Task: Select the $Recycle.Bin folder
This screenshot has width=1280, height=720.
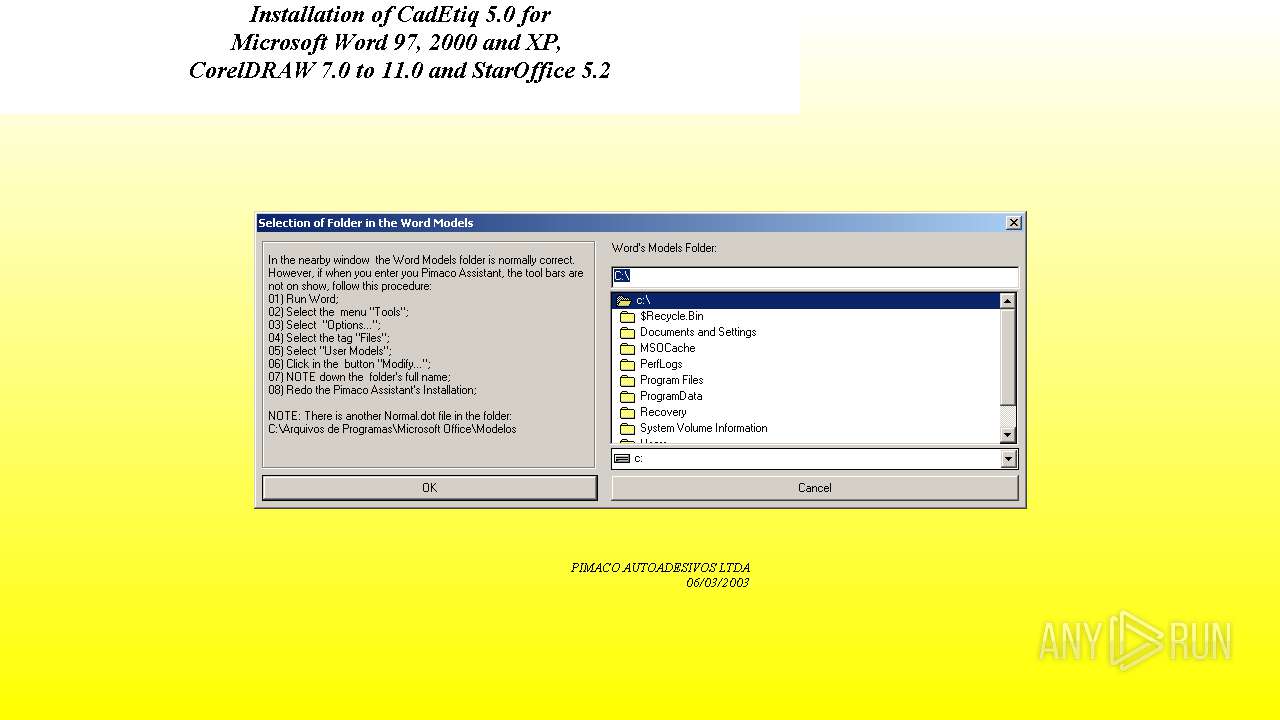Action: point(806,316)
